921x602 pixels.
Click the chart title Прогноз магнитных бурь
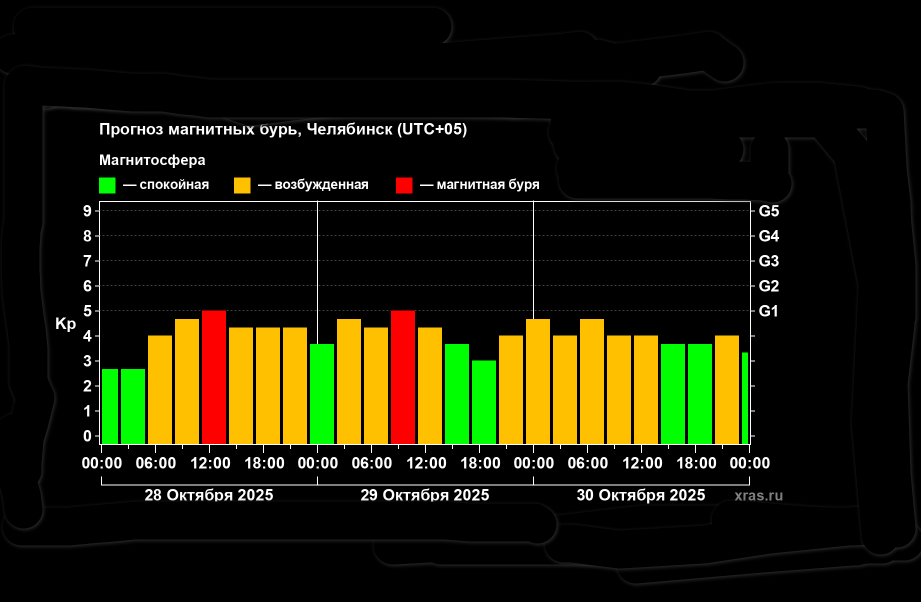[x=283, y=130]
